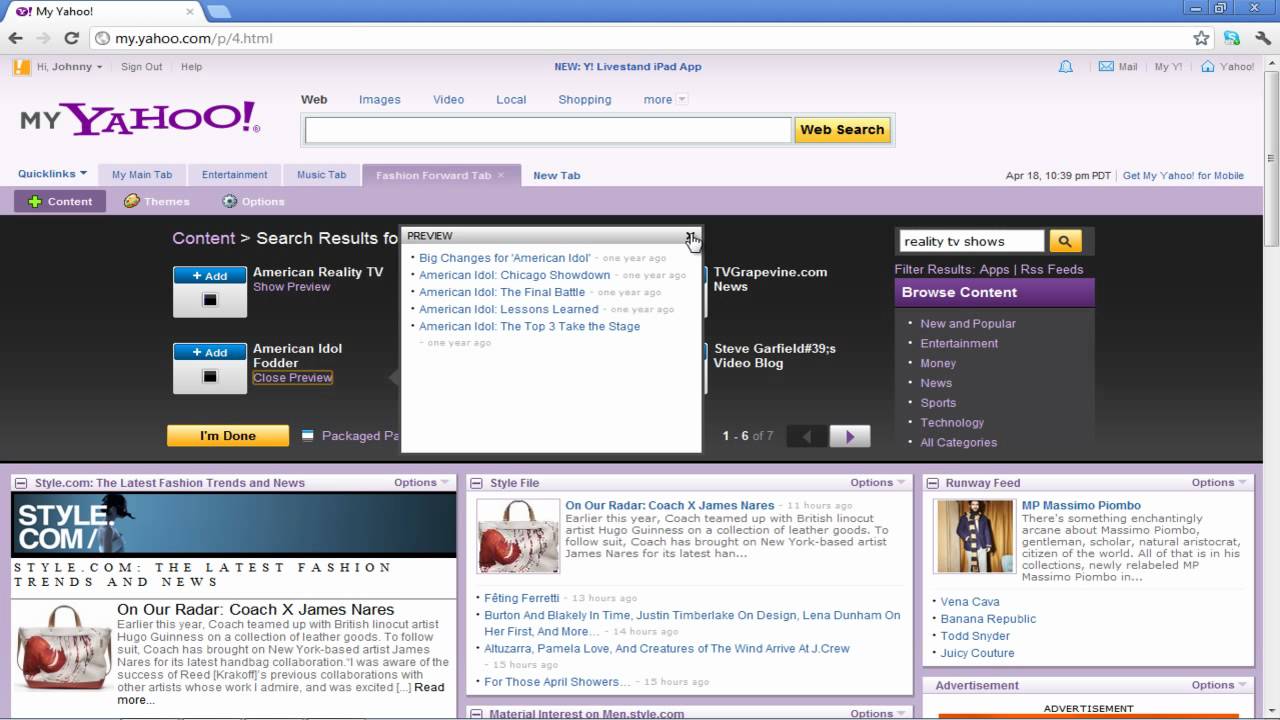Viewport: 1280px width, 720px height.
Task: Select the Shopping search category
Action: [x=585, y=99]
